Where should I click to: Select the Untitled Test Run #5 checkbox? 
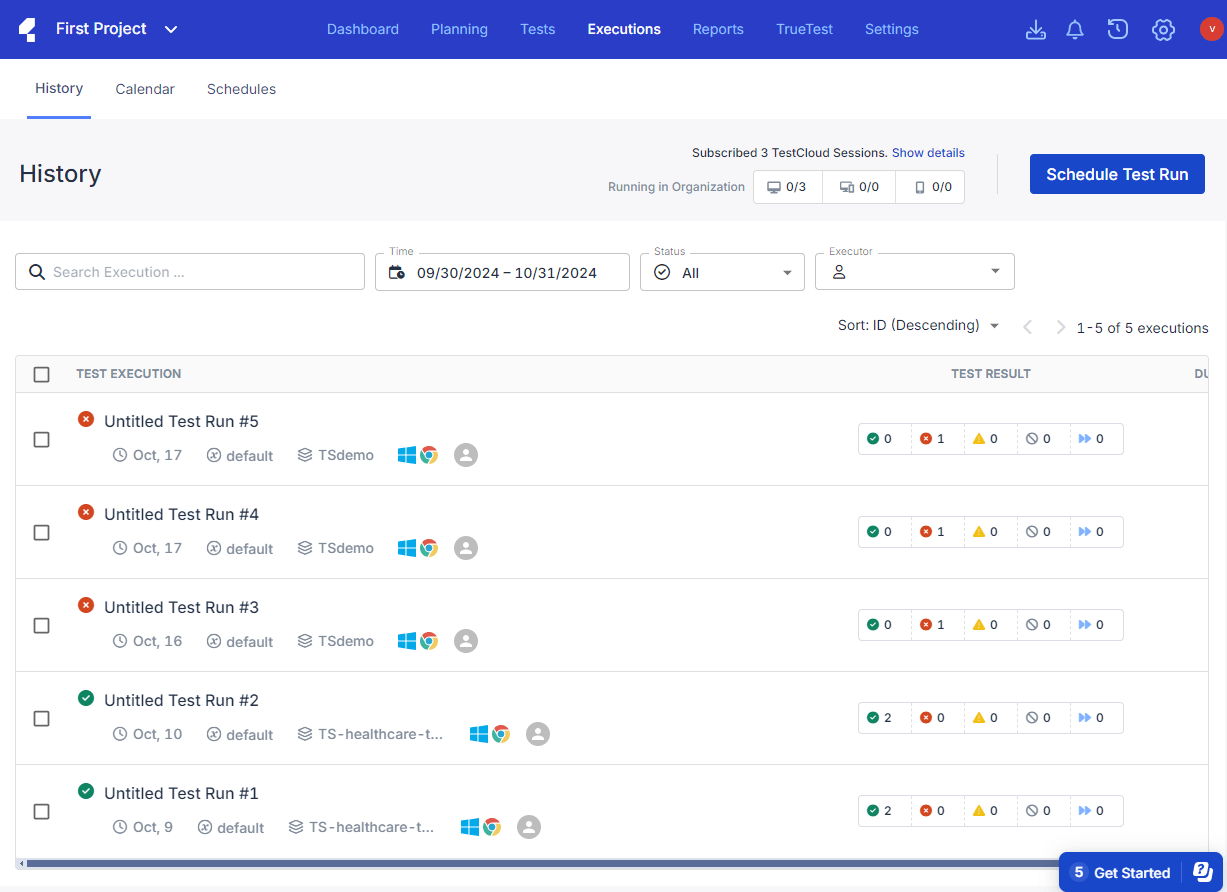coord(41,439)
